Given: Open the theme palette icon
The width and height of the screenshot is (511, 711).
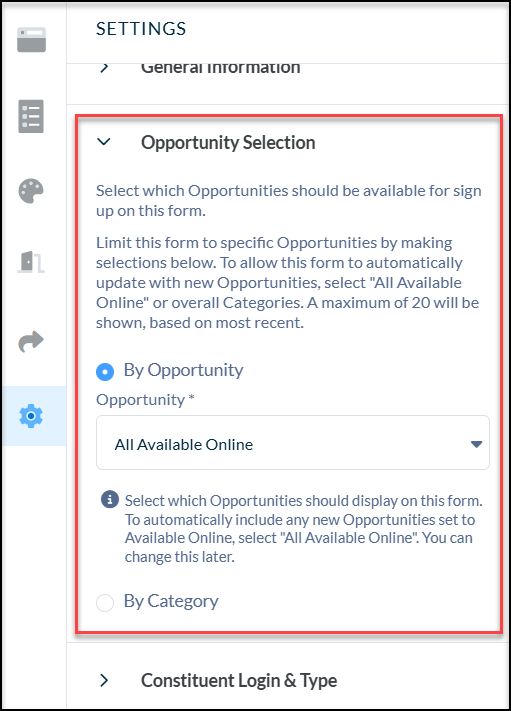Looking at the screenshot, I should tap(31, 191).
